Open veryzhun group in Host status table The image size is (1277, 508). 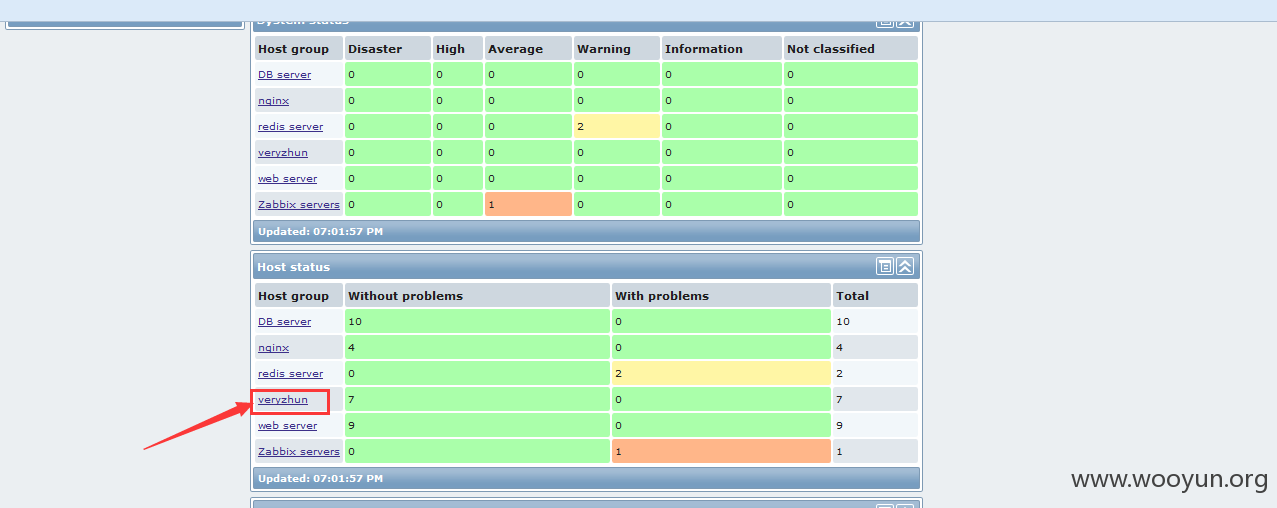coord(283,400)
